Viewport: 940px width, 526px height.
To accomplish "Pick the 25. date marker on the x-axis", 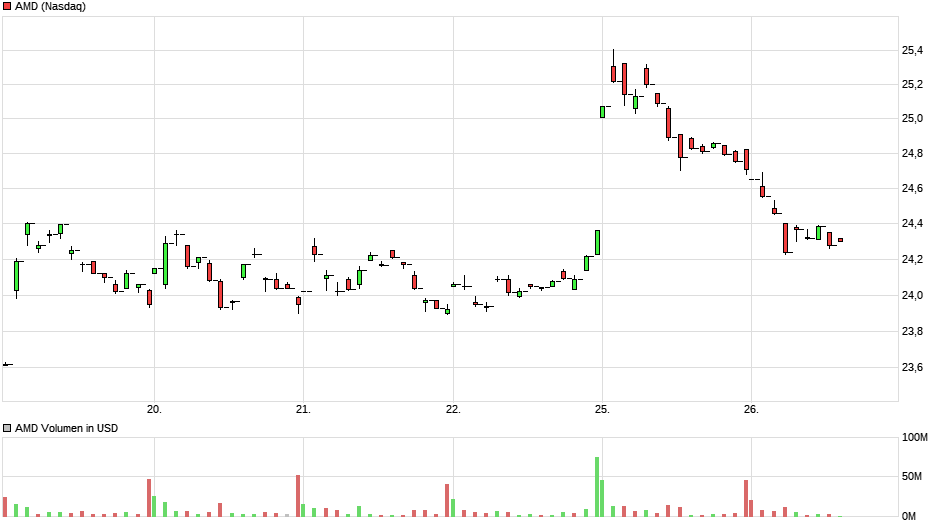I will (602, 409).
